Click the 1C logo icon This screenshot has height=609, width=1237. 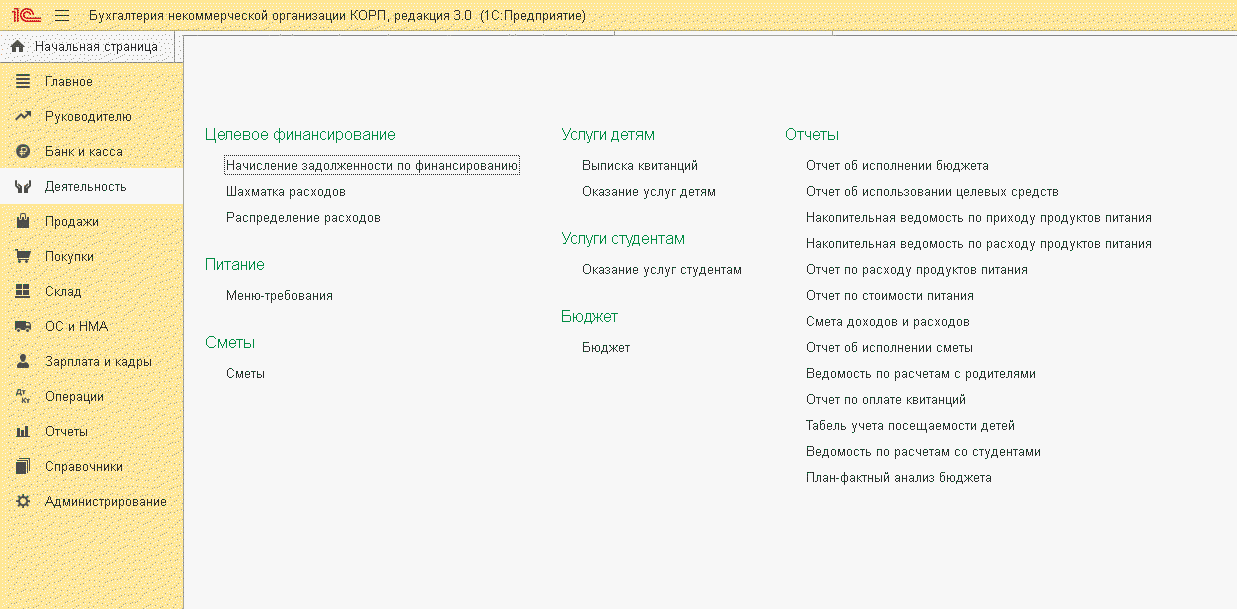point(25,16)
